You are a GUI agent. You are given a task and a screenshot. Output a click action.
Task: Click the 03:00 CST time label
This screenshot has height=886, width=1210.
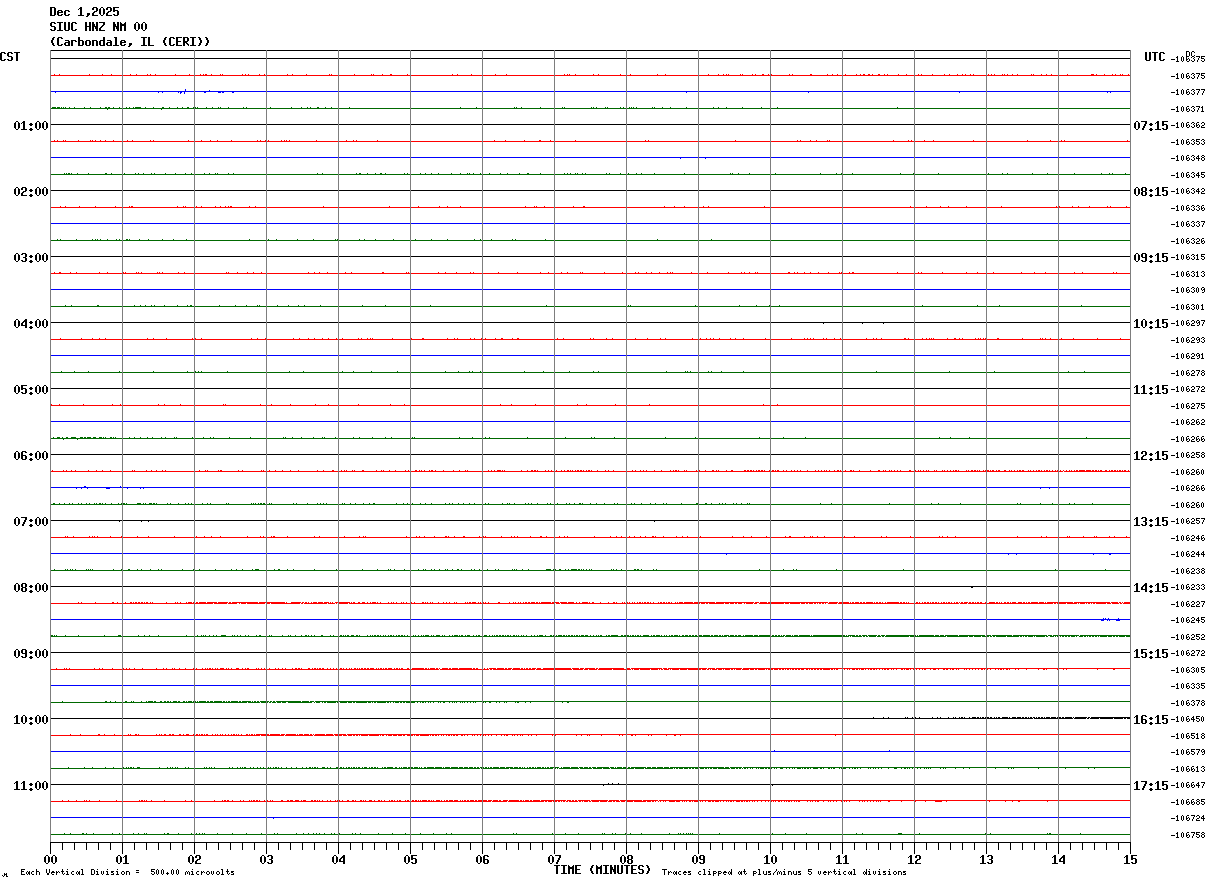click(31, 258)
